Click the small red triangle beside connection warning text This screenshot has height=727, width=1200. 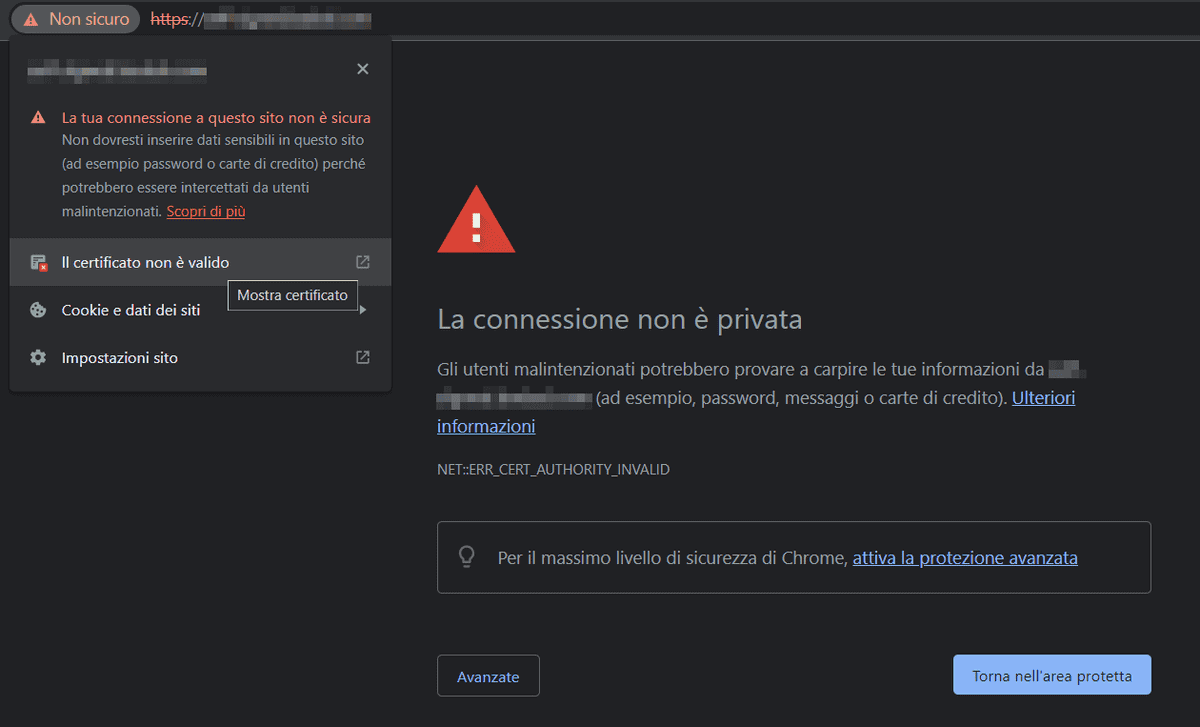point(37,116)
